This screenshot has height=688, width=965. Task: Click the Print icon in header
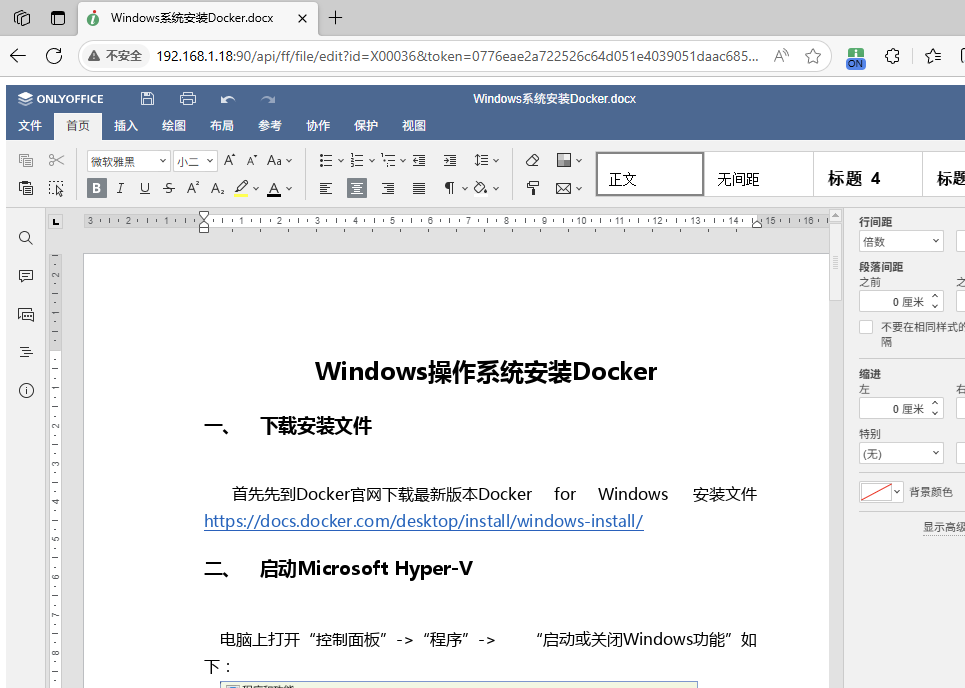point(188,98)
